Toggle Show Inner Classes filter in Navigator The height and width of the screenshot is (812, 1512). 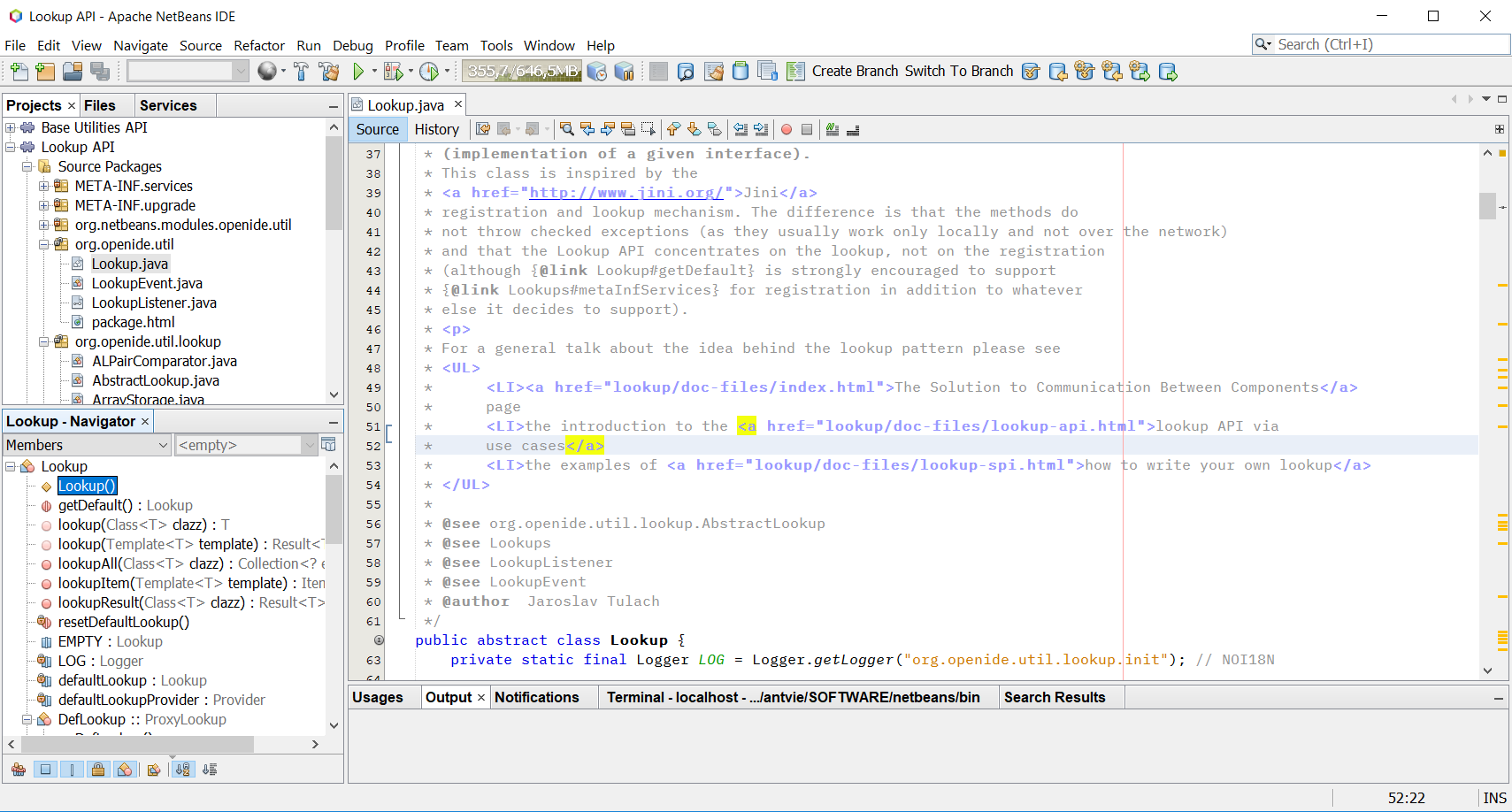pos(125,770)
